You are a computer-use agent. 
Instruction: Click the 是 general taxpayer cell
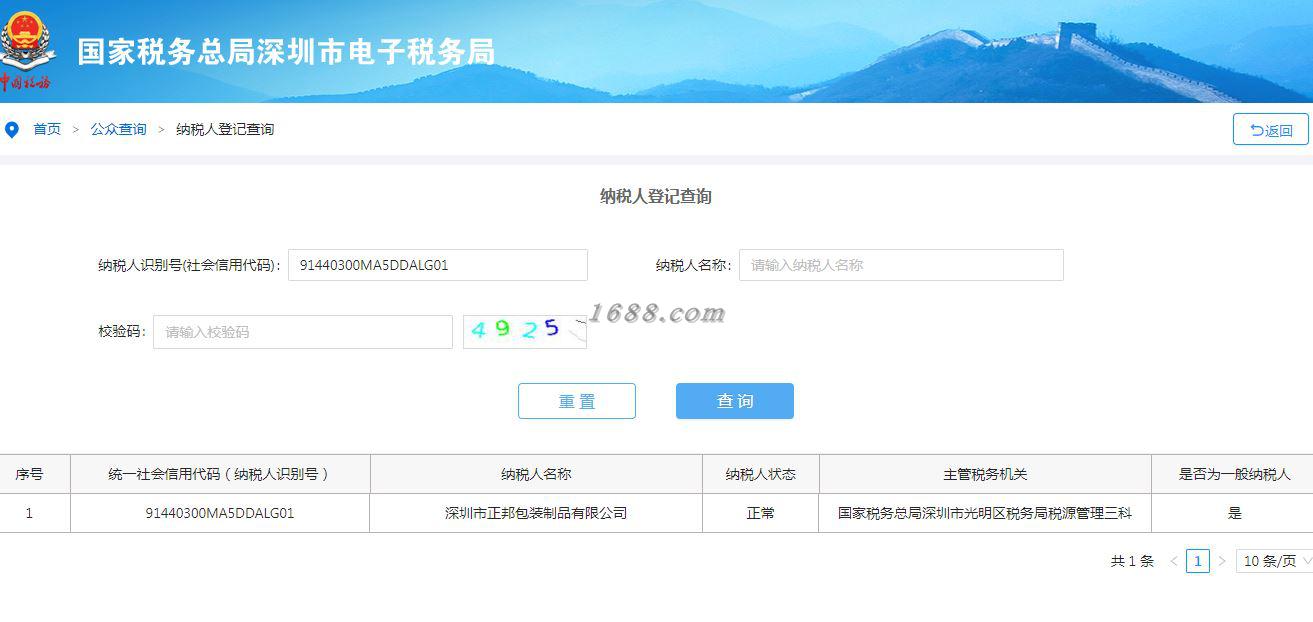pyautogui.click(x=1234, y=513)
